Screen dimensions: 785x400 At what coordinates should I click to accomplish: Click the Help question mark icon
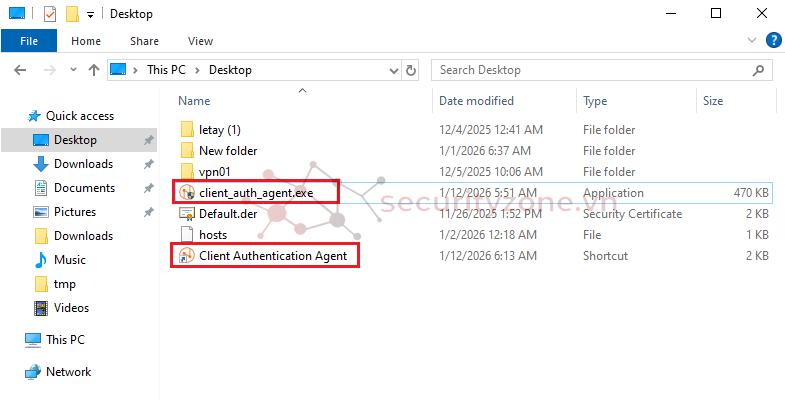pyautogui.click(x=773, y=41)
